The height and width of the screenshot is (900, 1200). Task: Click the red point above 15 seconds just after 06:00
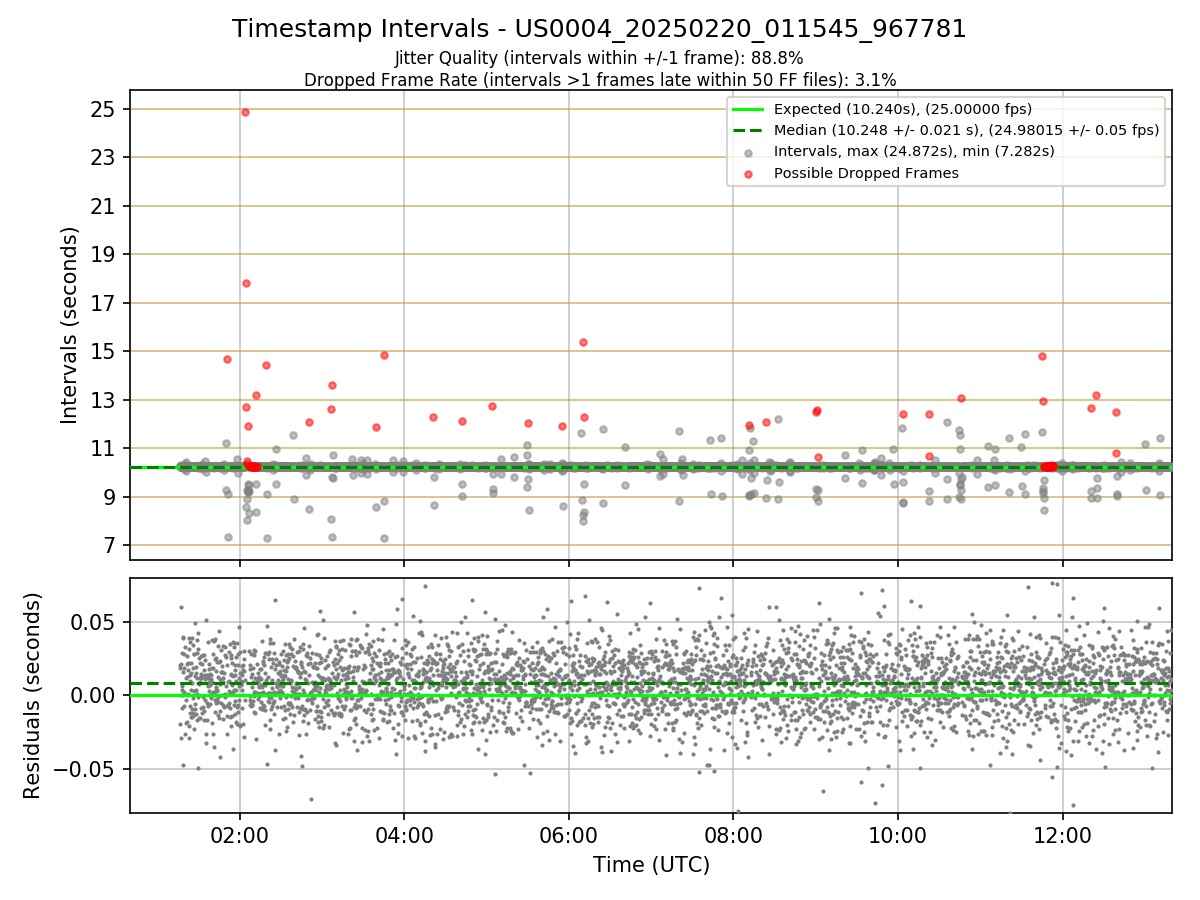click(x=583, y=342)
